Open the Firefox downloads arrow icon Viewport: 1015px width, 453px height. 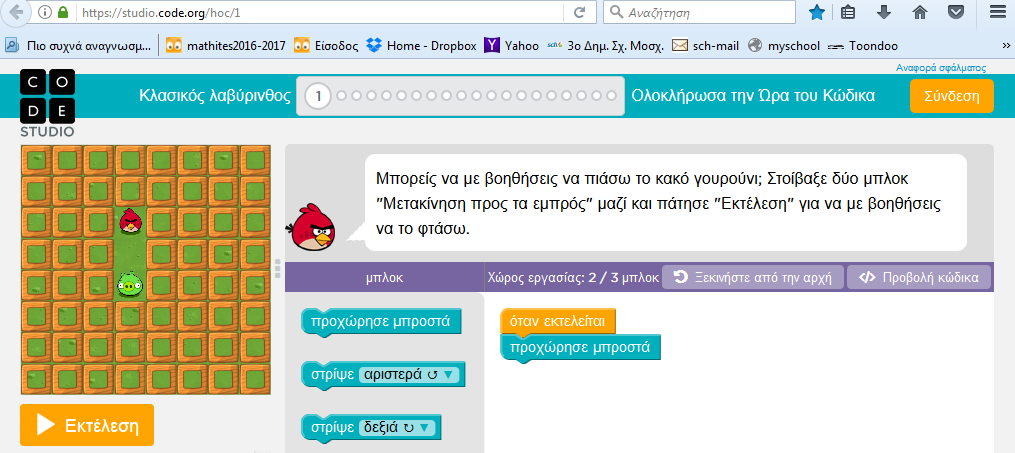click(884, 13)
